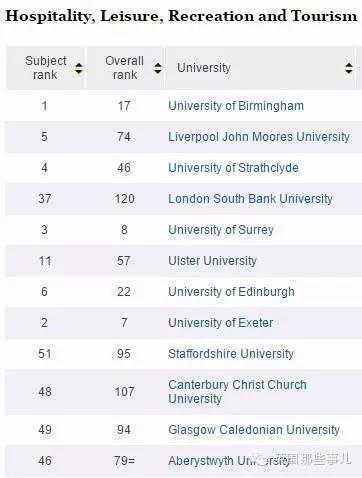
Task: Click the University column header text
Action: (x=204, y=68)
